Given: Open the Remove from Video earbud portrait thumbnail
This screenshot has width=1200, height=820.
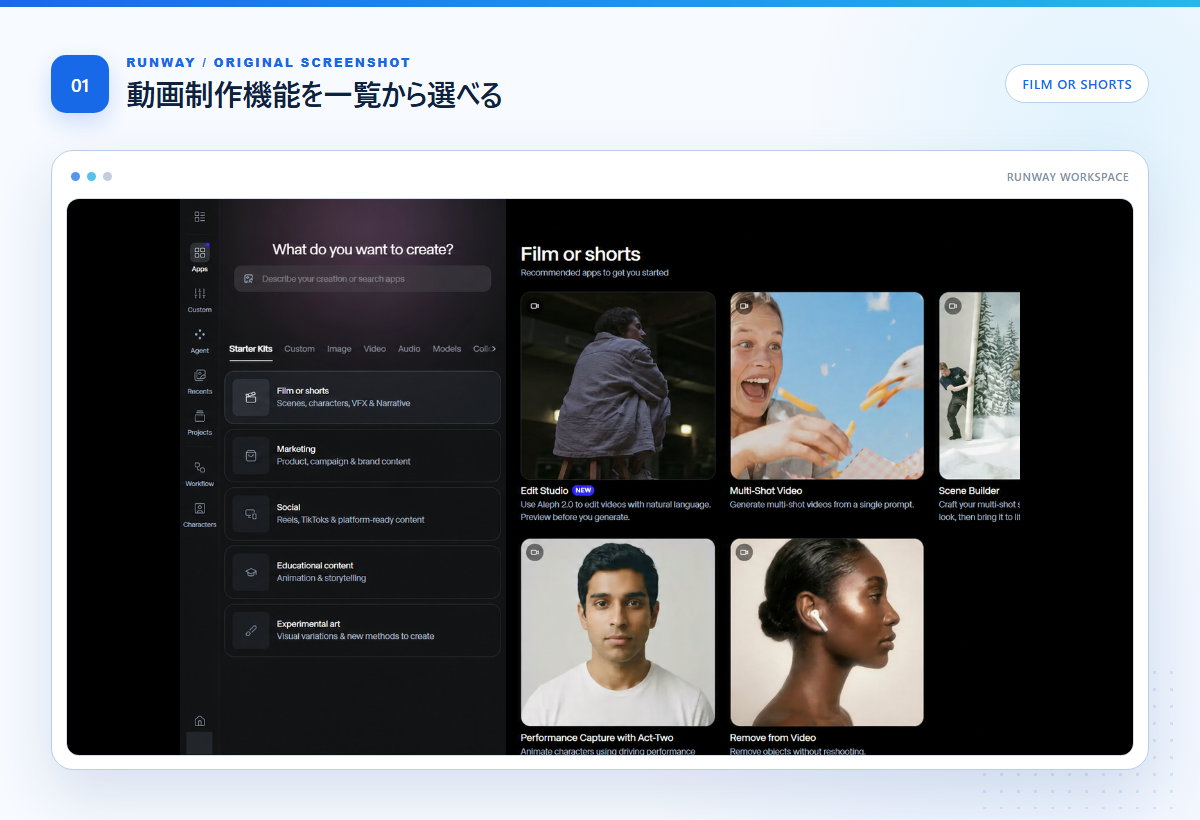Looking at the screenshot, I should [827, 632].
